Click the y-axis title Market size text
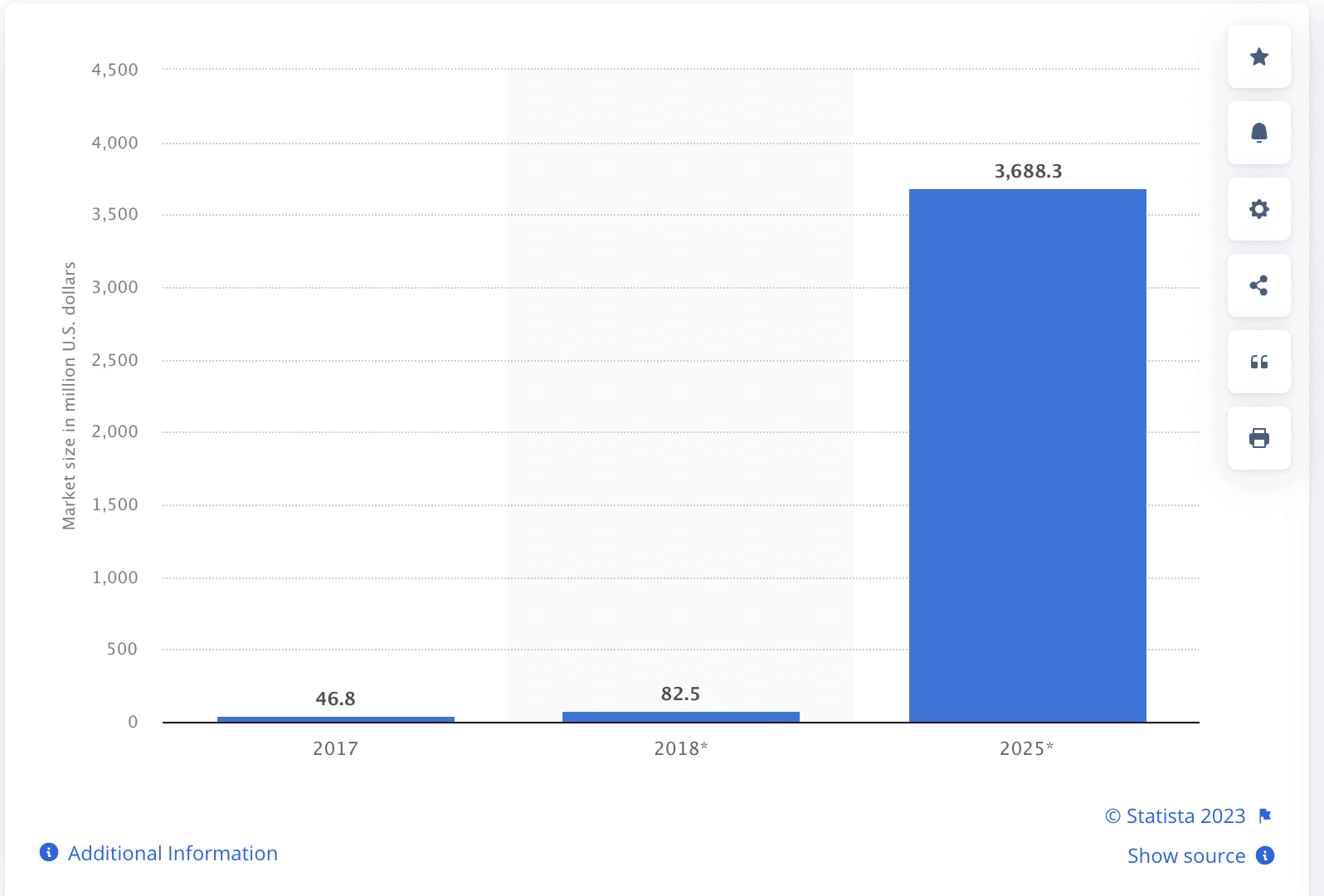 coord(69,396)
